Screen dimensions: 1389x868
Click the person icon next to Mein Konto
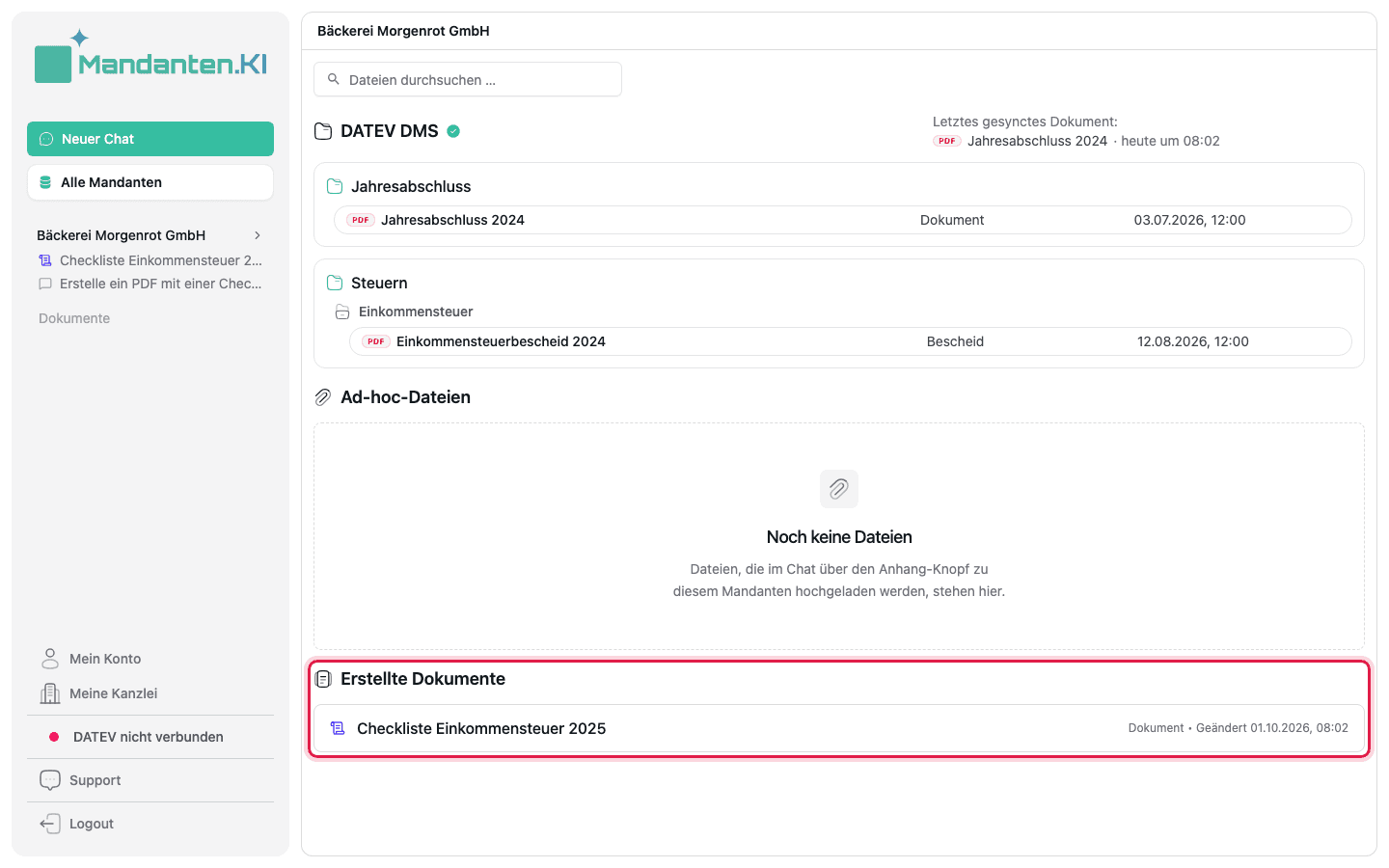(50, 658)
